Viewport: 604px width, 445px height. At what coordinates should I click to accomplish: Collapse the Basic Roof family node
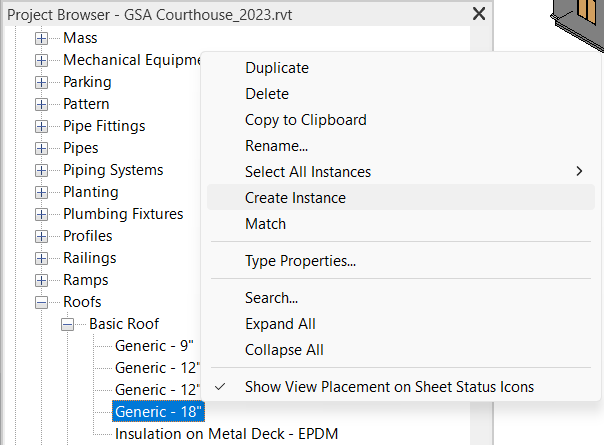68,324
